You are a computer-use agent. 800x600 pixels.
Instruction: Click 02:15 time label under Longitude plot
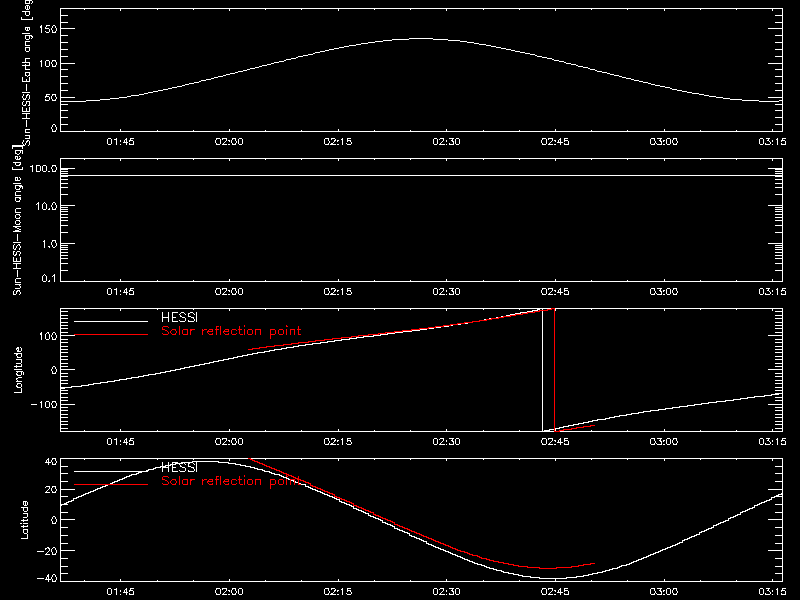[x=338, y=442]
